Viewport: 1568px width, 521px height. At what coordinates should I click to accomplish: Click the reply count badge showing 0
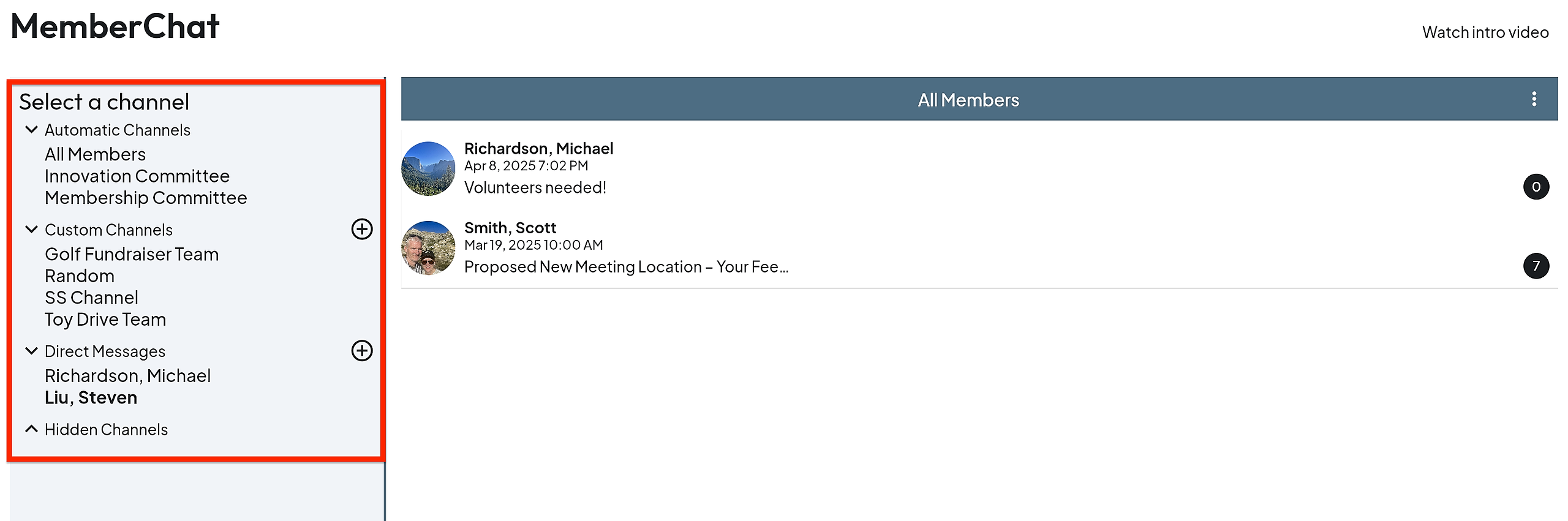click(1536, 187)
